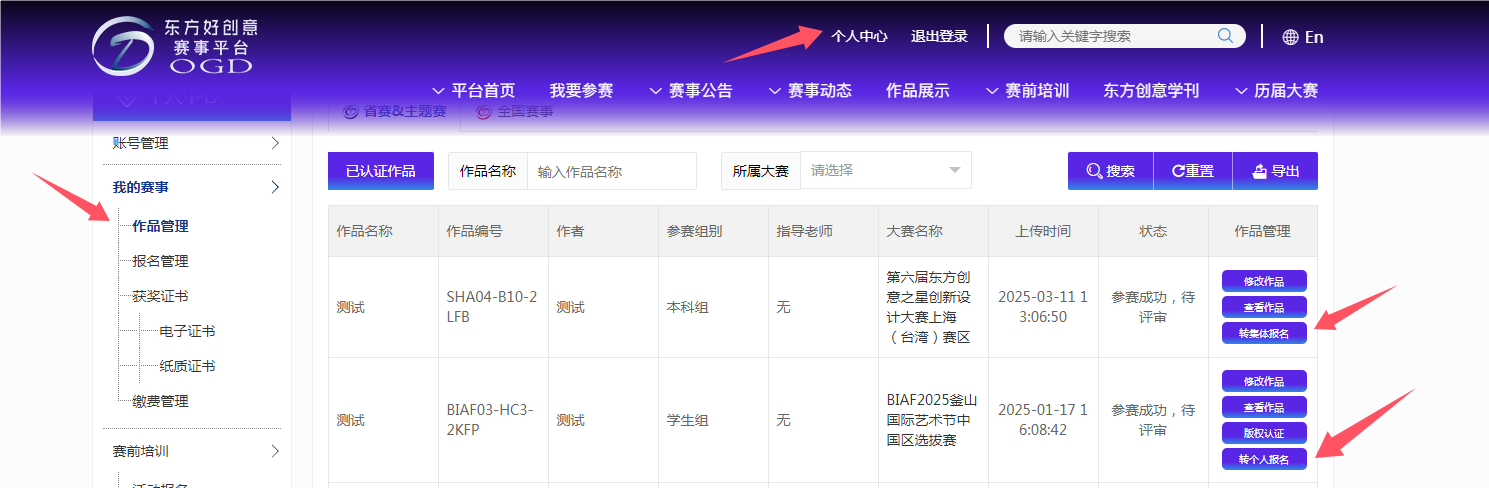Click the 已认证作品 button
This screenshot has height=488, width=1489.
click(380, 171)
